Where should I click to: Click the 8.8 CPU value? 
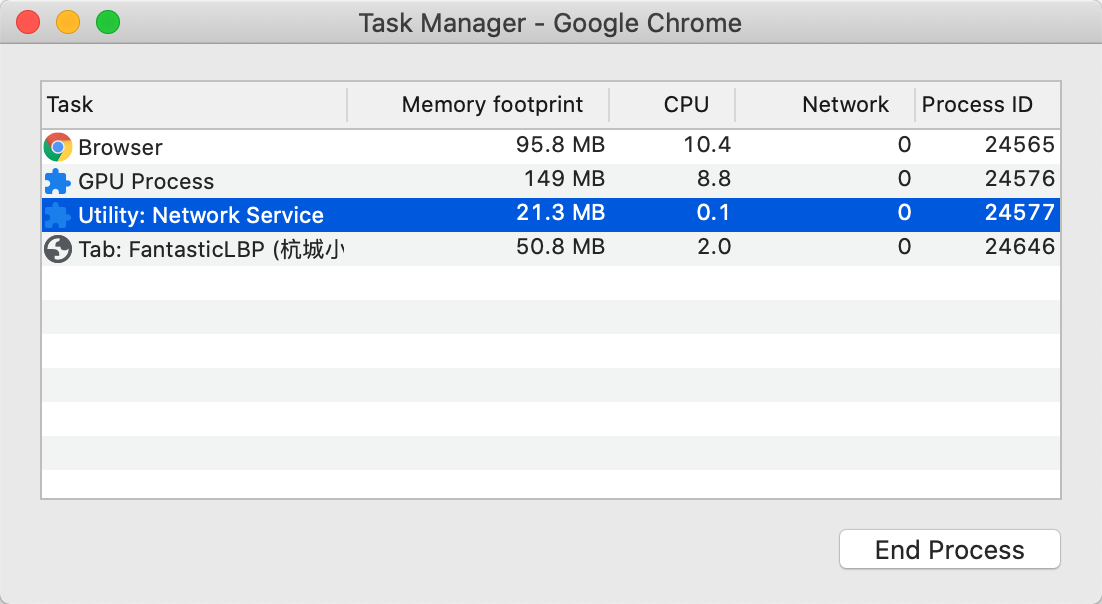click(714, 179)
